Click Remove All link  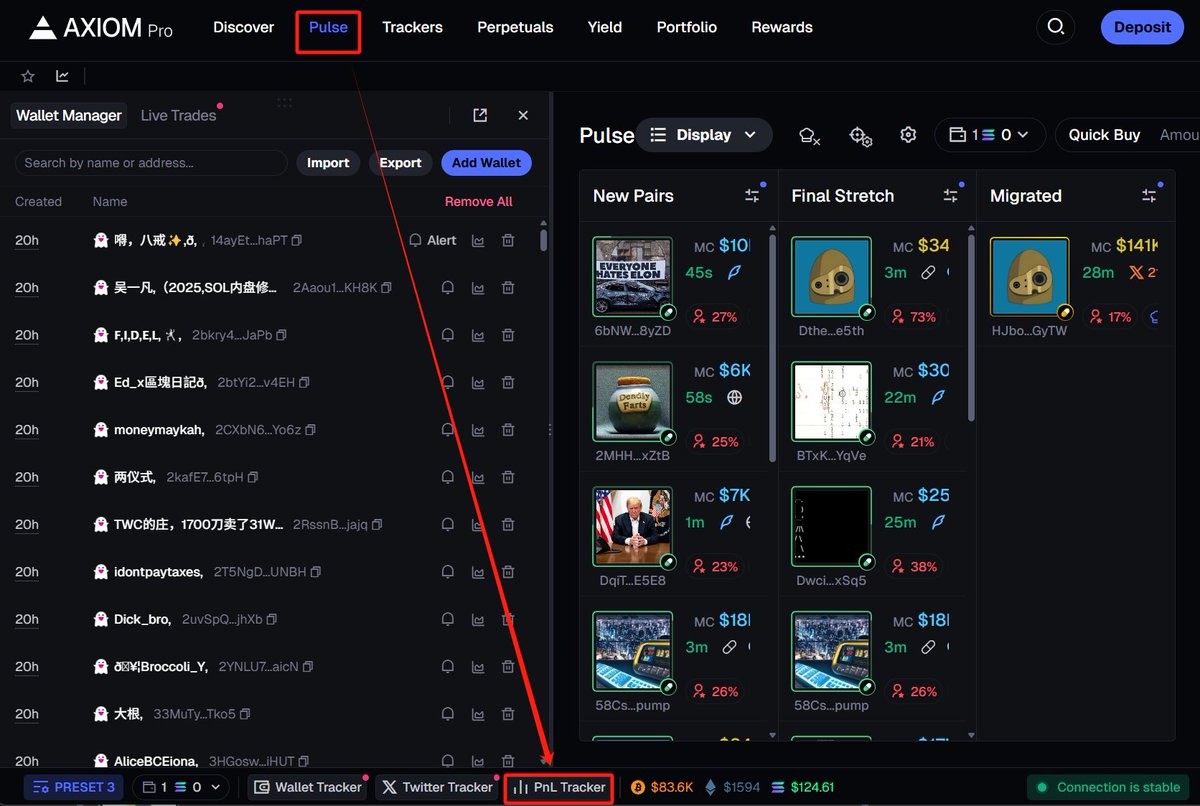(x=478, y=201)
